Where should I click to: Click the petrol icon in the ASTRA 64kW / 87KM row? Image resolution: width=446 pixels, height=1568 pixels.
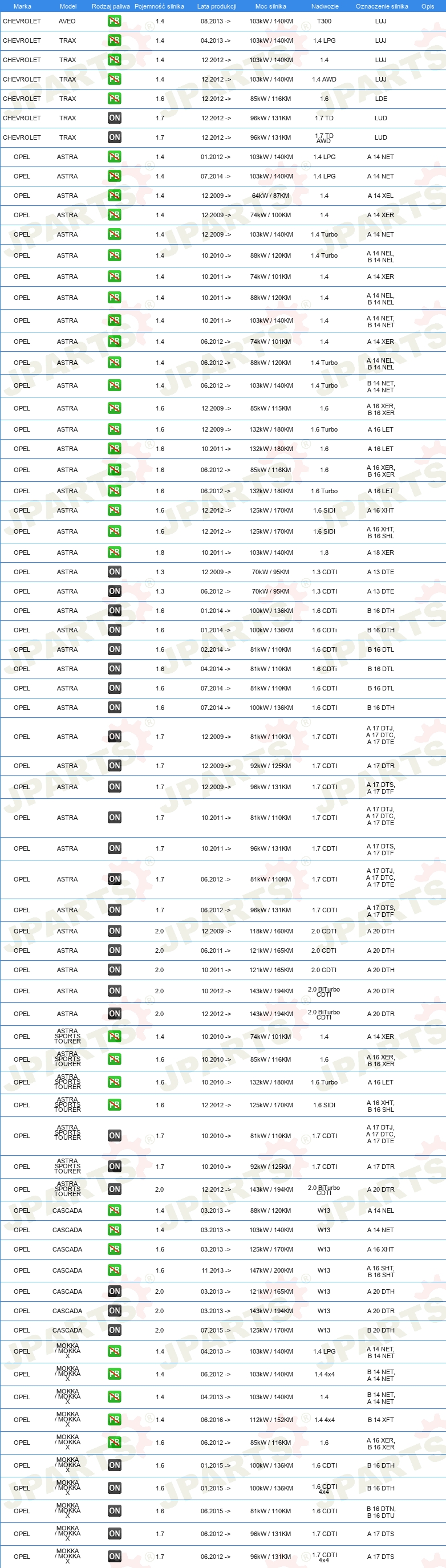[115, 196]
